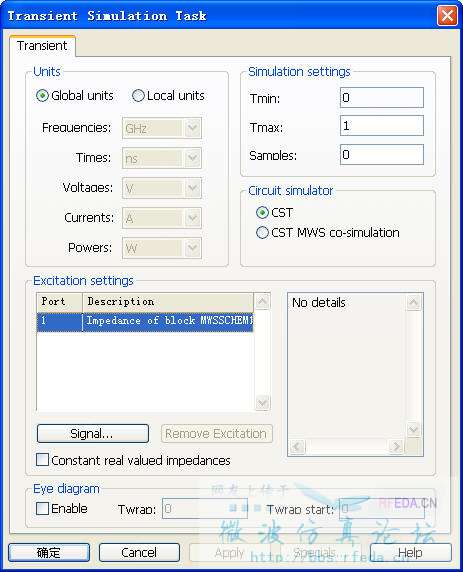Focus the Samples input field
The width and height of the screenshot is (463, 572).
tap(382, 155)
